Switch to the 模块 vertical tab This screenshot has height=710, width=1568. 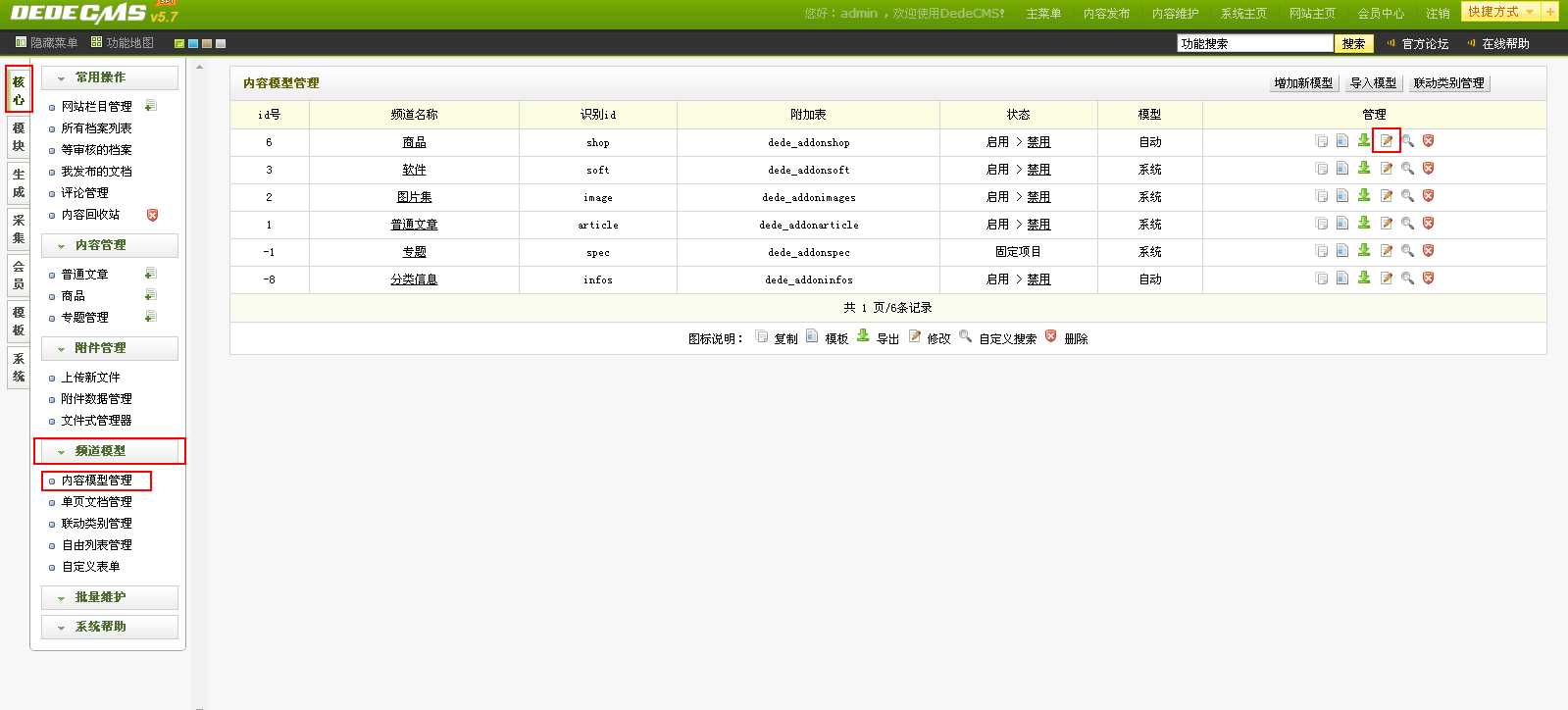pyautogui.click(x=19, y=136)
